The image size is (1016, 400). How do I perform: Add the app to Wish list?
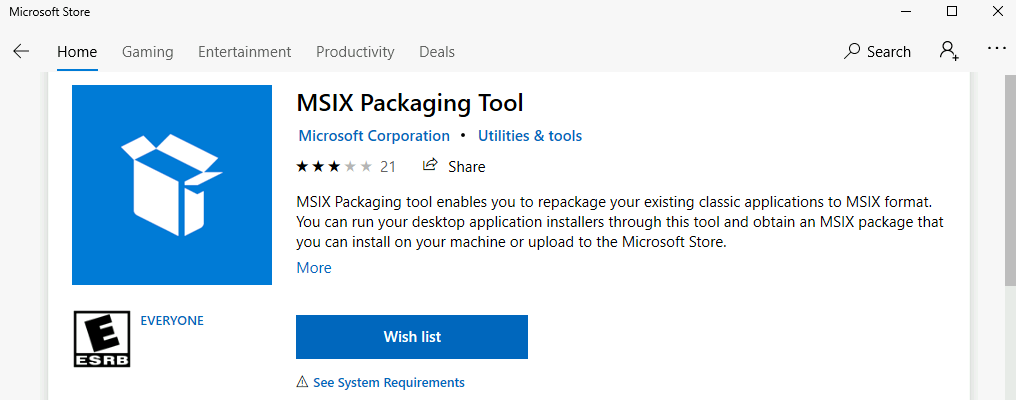point(412,336)
